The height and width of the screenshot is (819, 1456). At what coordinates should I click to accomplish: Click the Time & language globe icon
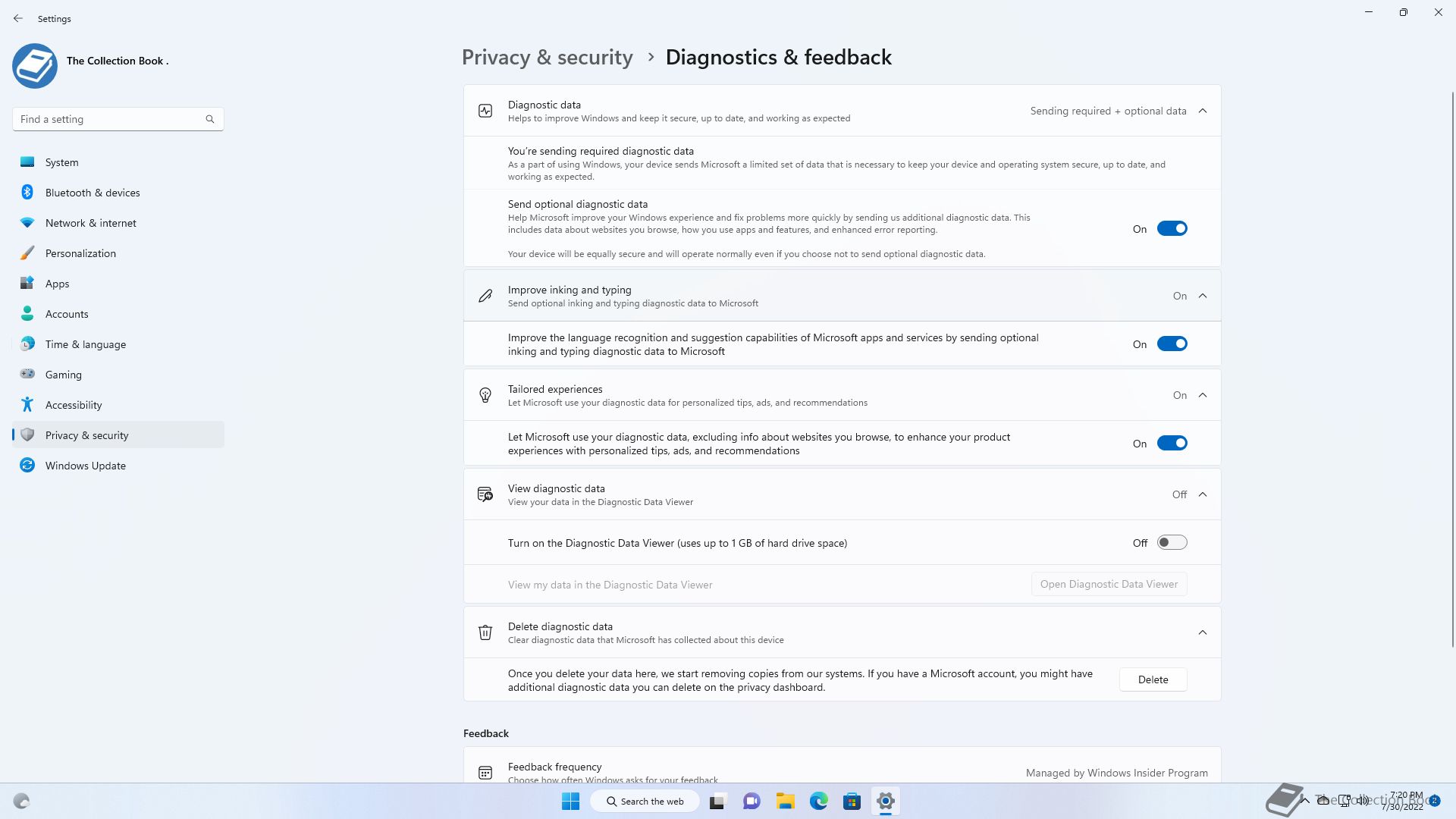(27, 344)
